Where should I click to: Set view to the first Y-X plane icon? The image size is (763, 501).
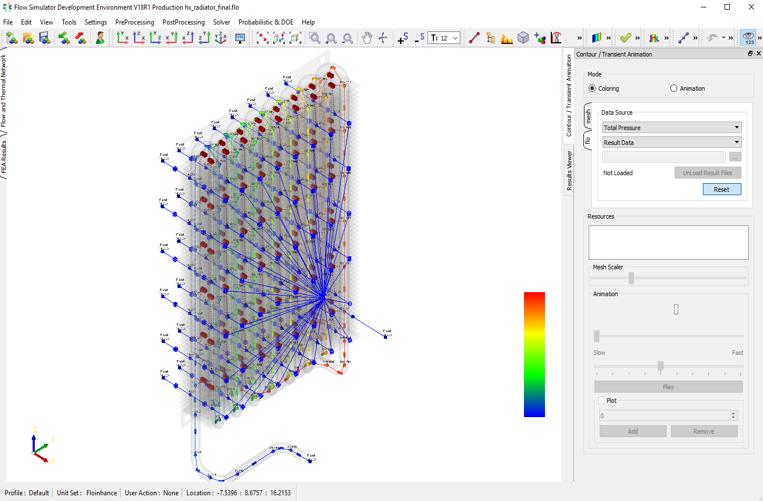(123, 38)
